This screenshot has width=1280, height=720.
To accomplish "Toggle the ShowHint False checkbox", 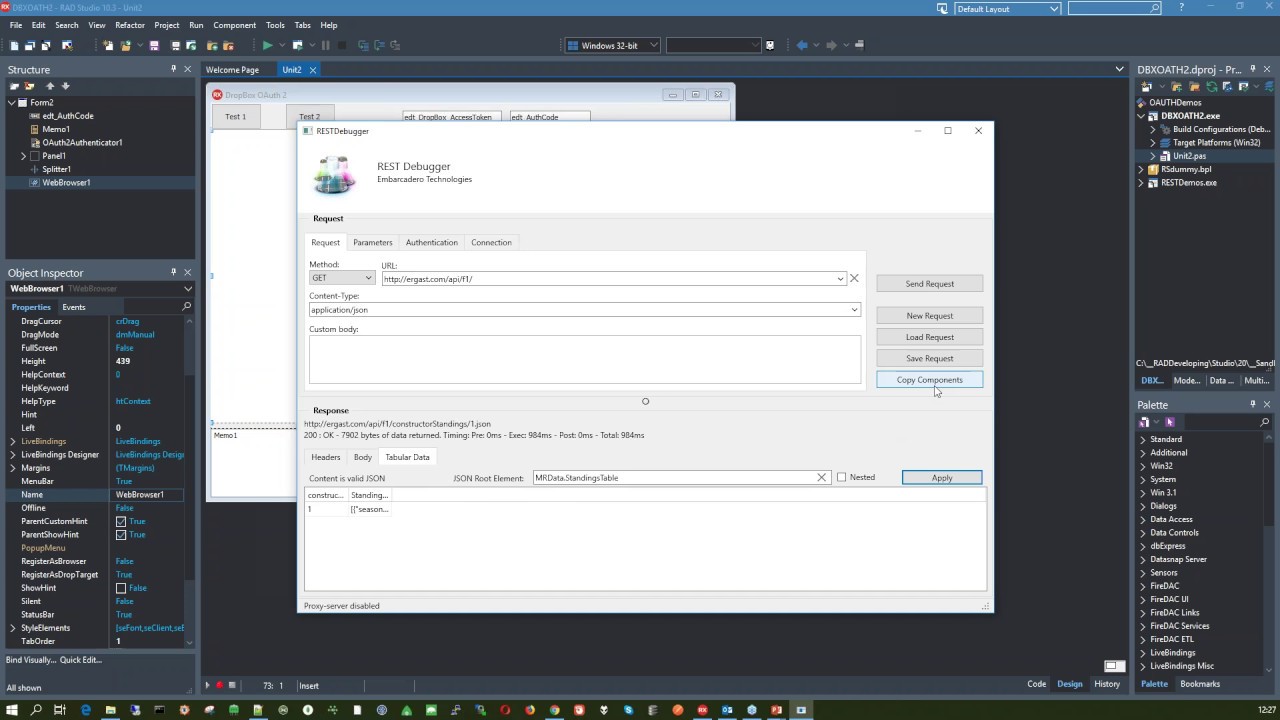I will 121,588.
